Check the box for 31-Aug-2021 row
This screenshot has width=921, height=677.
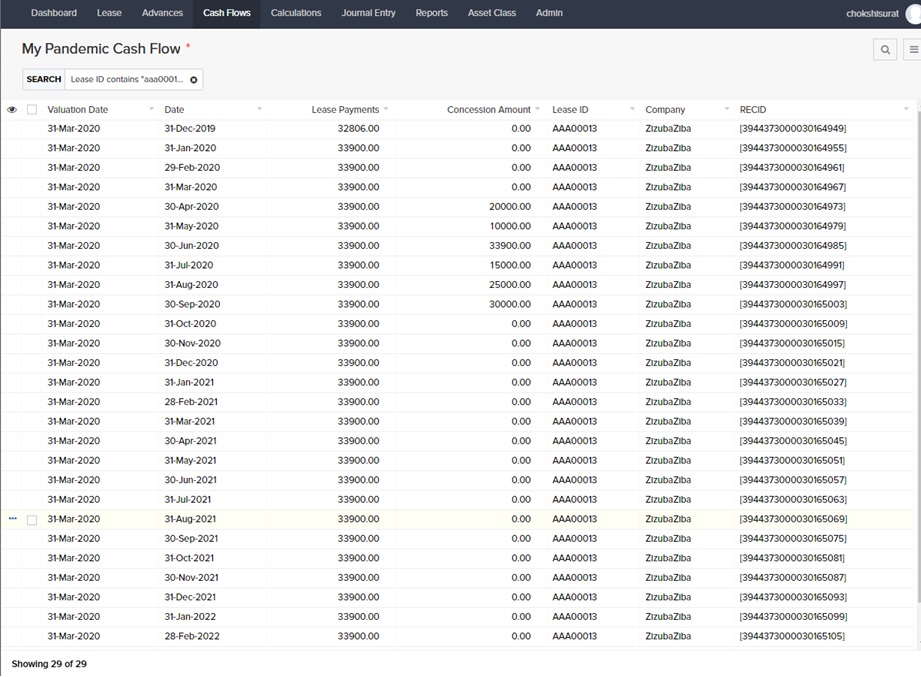32,520
